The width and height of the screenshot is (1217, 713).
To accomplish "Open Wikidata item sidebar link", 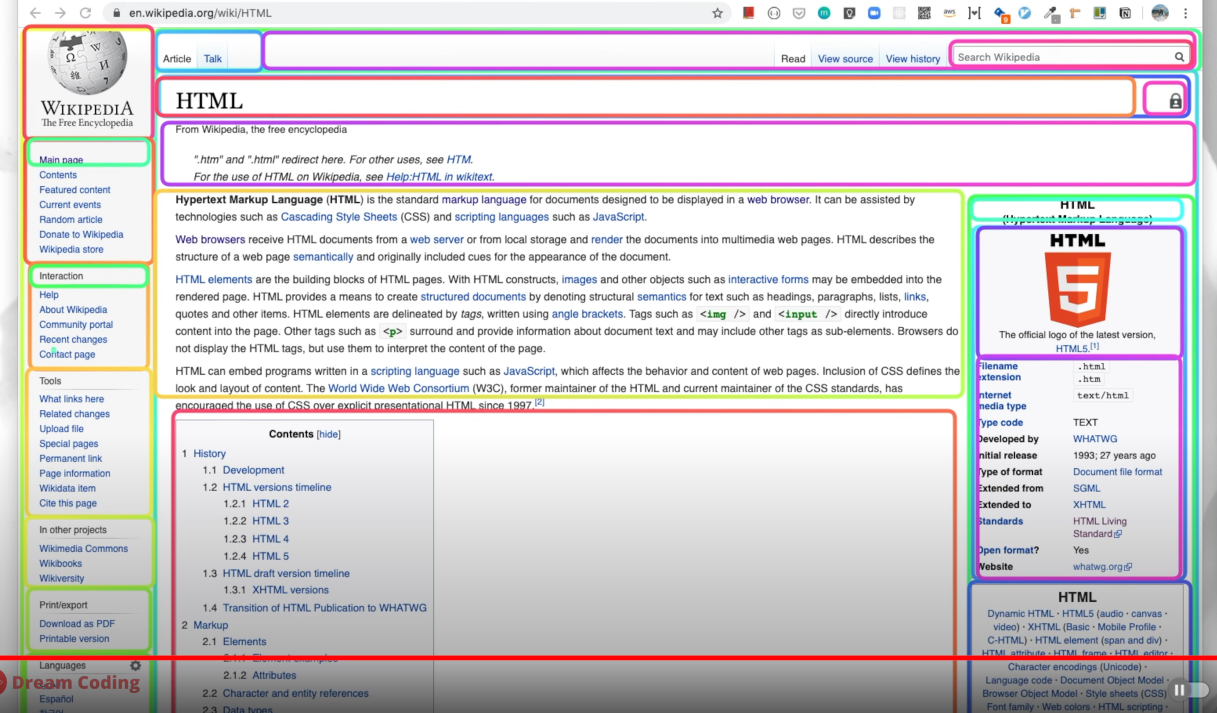I will click(x=67, y=489).
